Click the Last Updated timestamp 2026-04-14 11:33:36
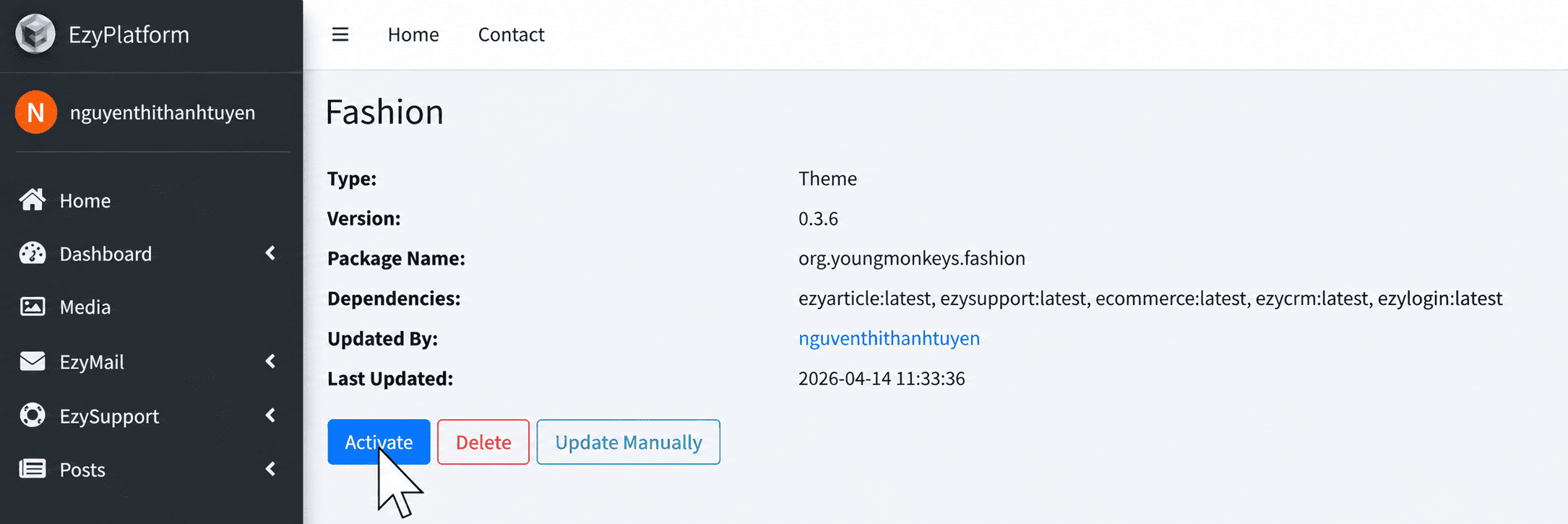This screenshot has width=1568, height=524. pyautogui.click(x=882, y=378)
